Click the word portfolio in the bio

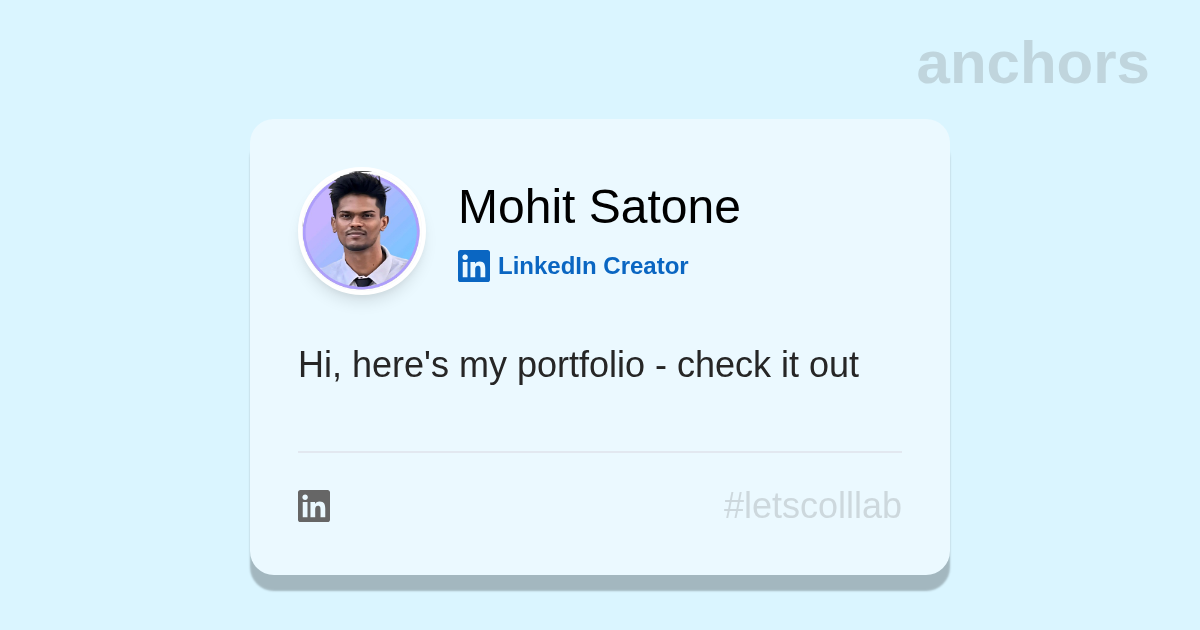580,366
